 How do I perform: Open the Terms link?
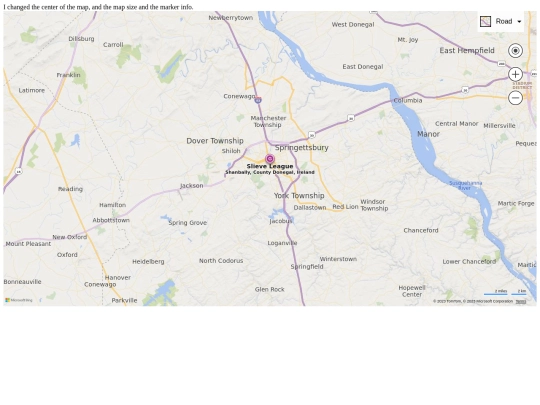[521, 301]
